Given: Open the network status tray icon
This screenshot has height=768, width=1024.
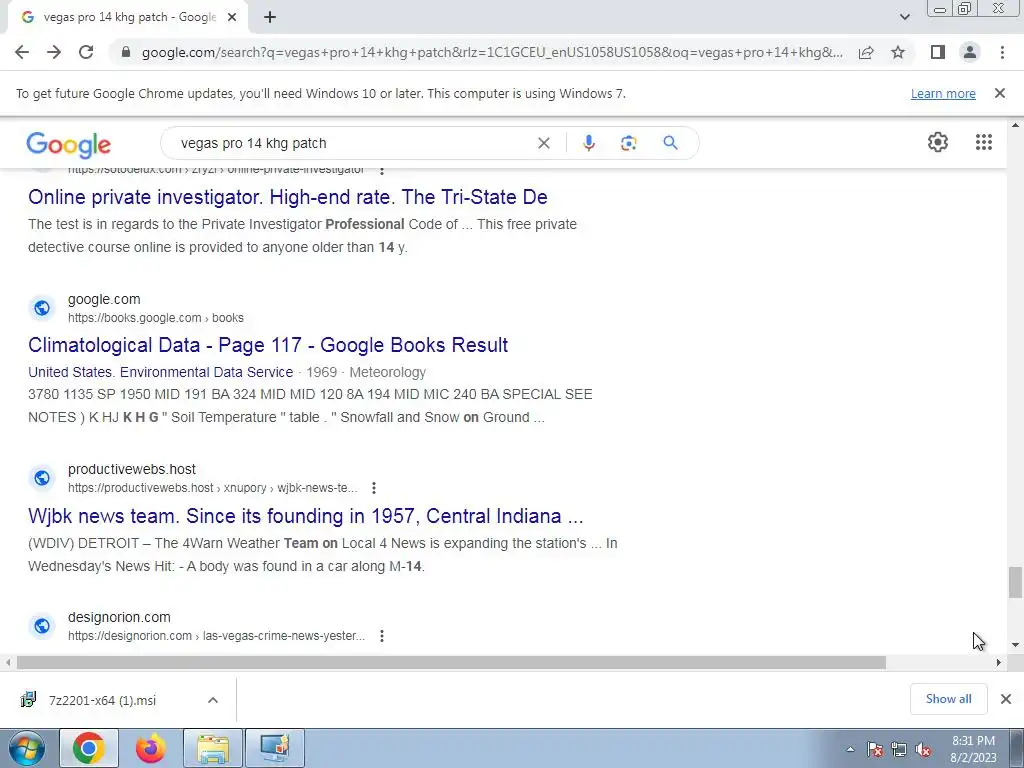Looking at the screenshot, I should pos(899,749).
